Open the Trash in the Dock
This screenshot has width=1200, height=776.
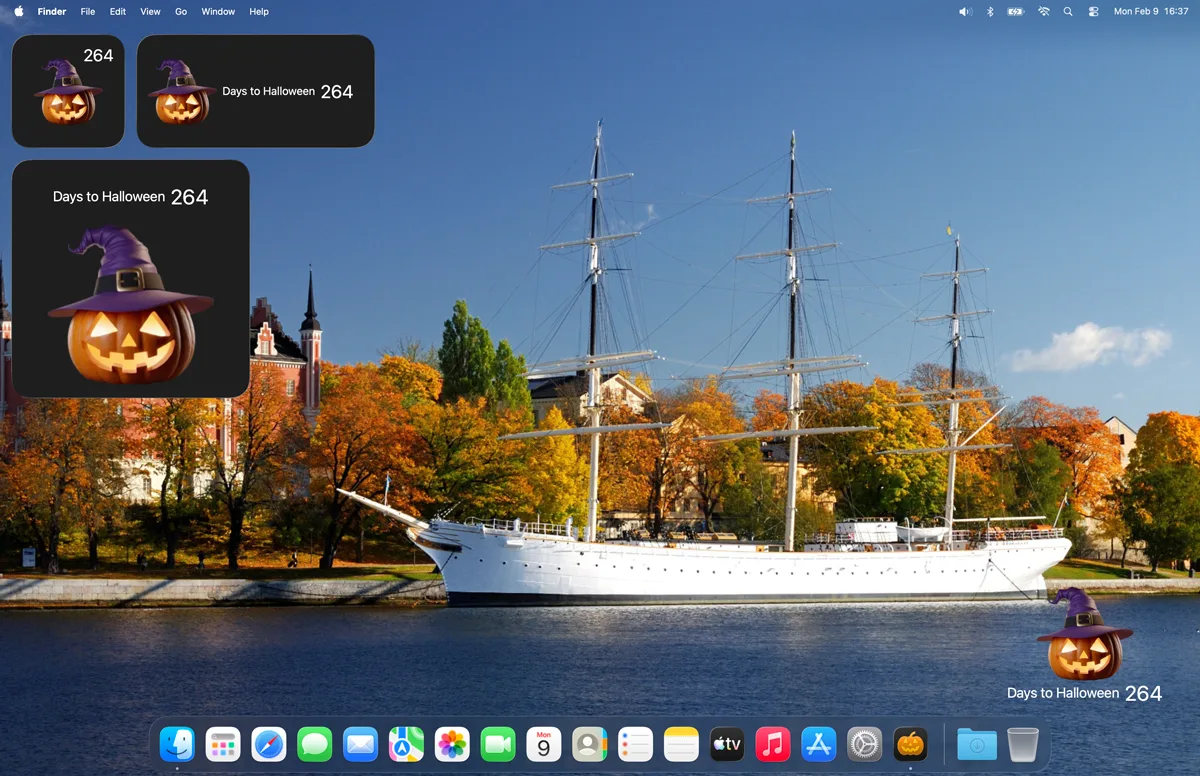click(x=1022, y=744)
